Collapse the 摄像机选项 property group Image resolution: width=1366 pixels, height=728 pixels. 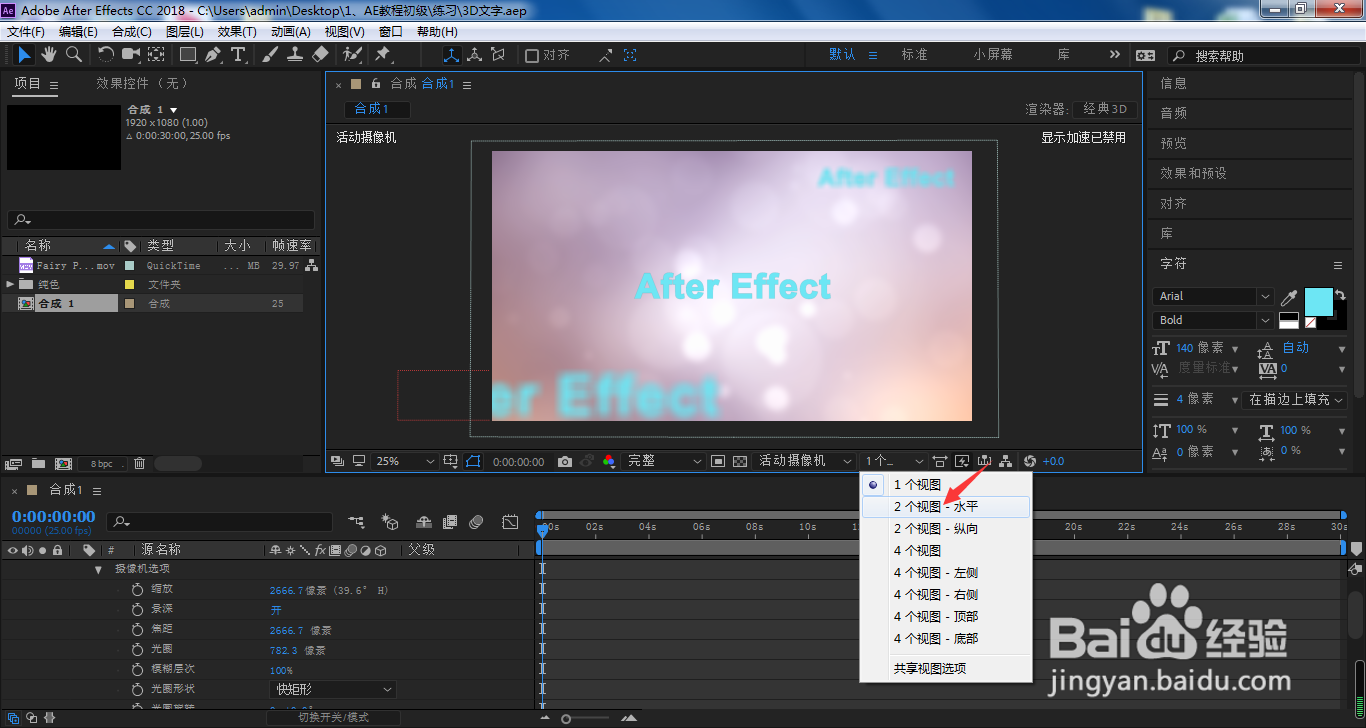pyautogui.click(x=98, y=569)
